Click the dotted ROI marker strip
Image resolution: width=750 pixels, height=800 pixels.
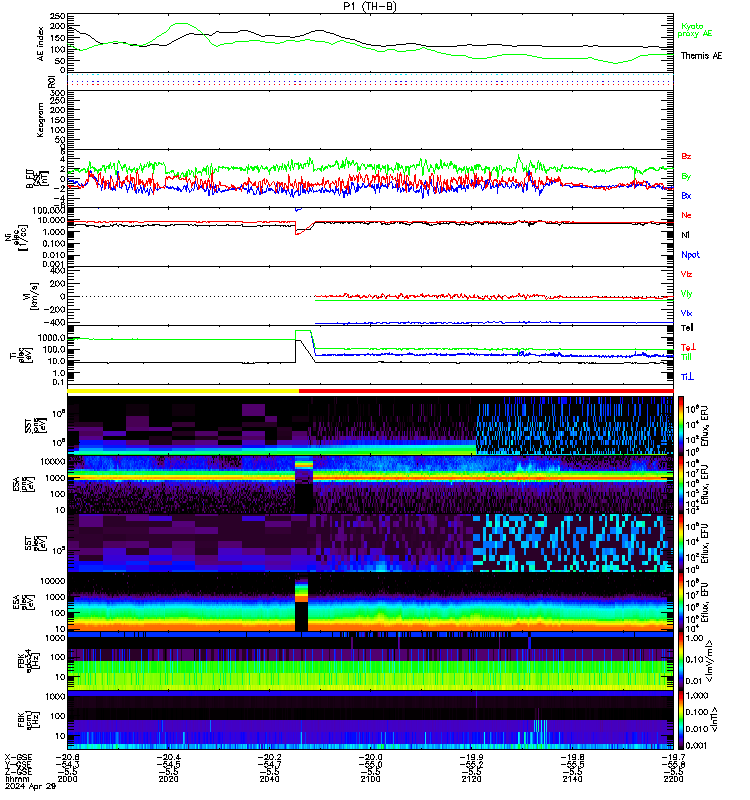pyautogui.click(x=370, y=81)
